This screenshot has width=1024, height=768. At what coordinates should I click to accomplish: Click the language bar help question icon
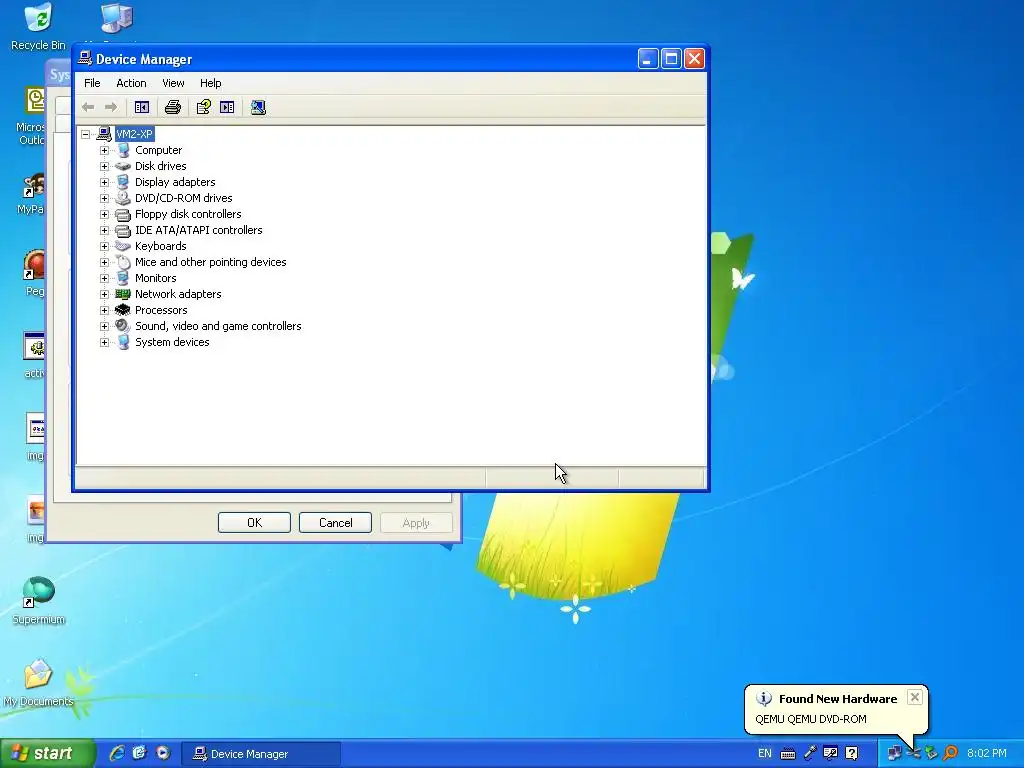(852, 753)
